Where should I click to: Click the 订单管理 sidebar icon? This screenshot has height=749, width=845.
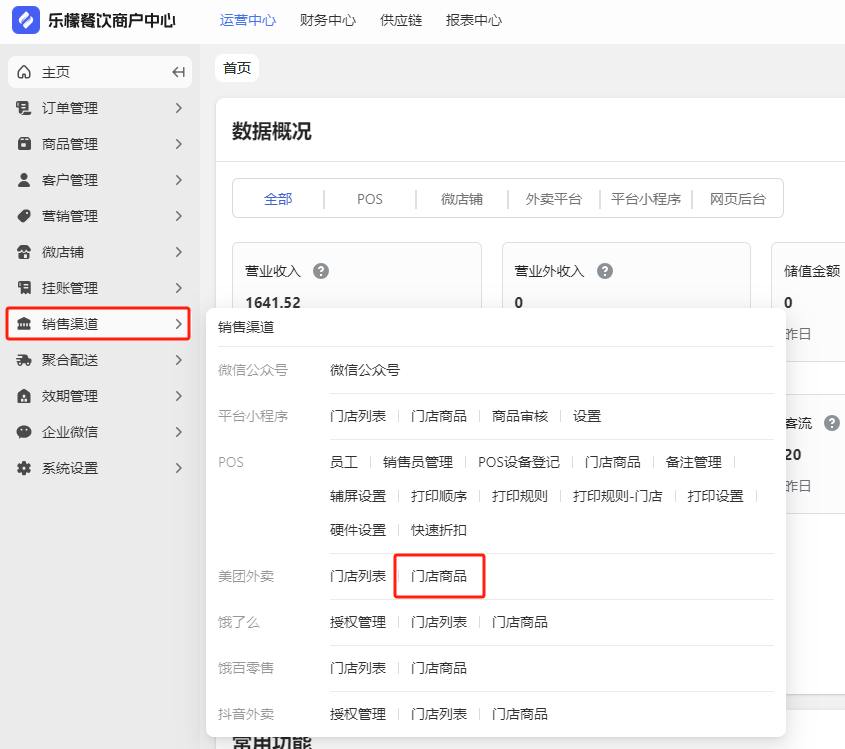24,108
